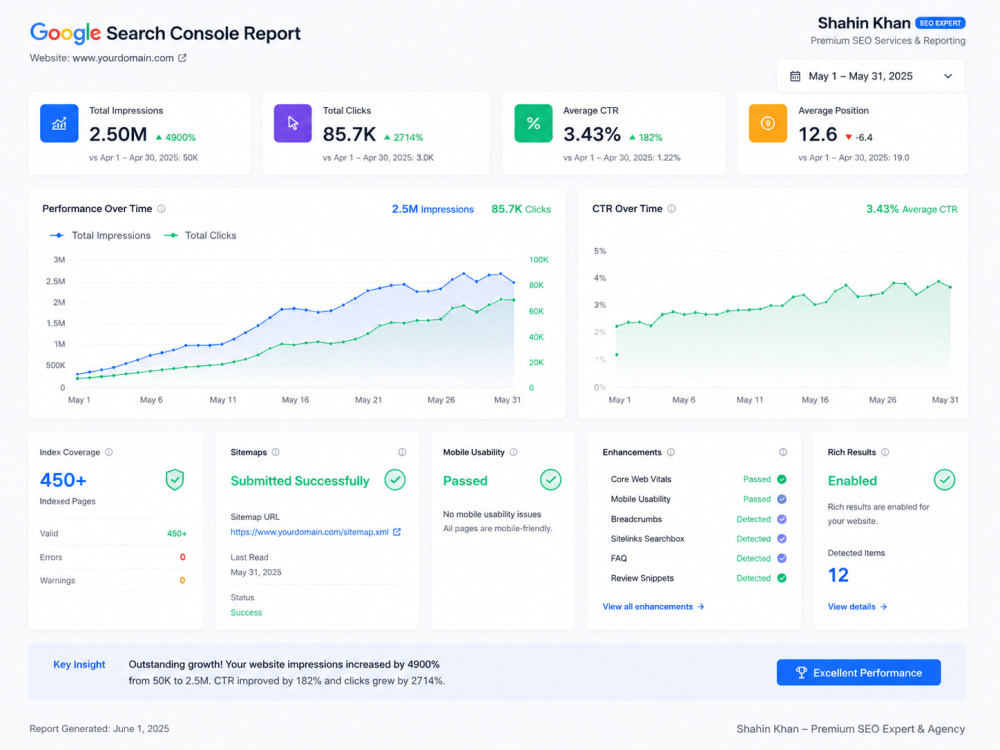Open the info icon next to Rich Results
1000x750 pixels.
885,452
